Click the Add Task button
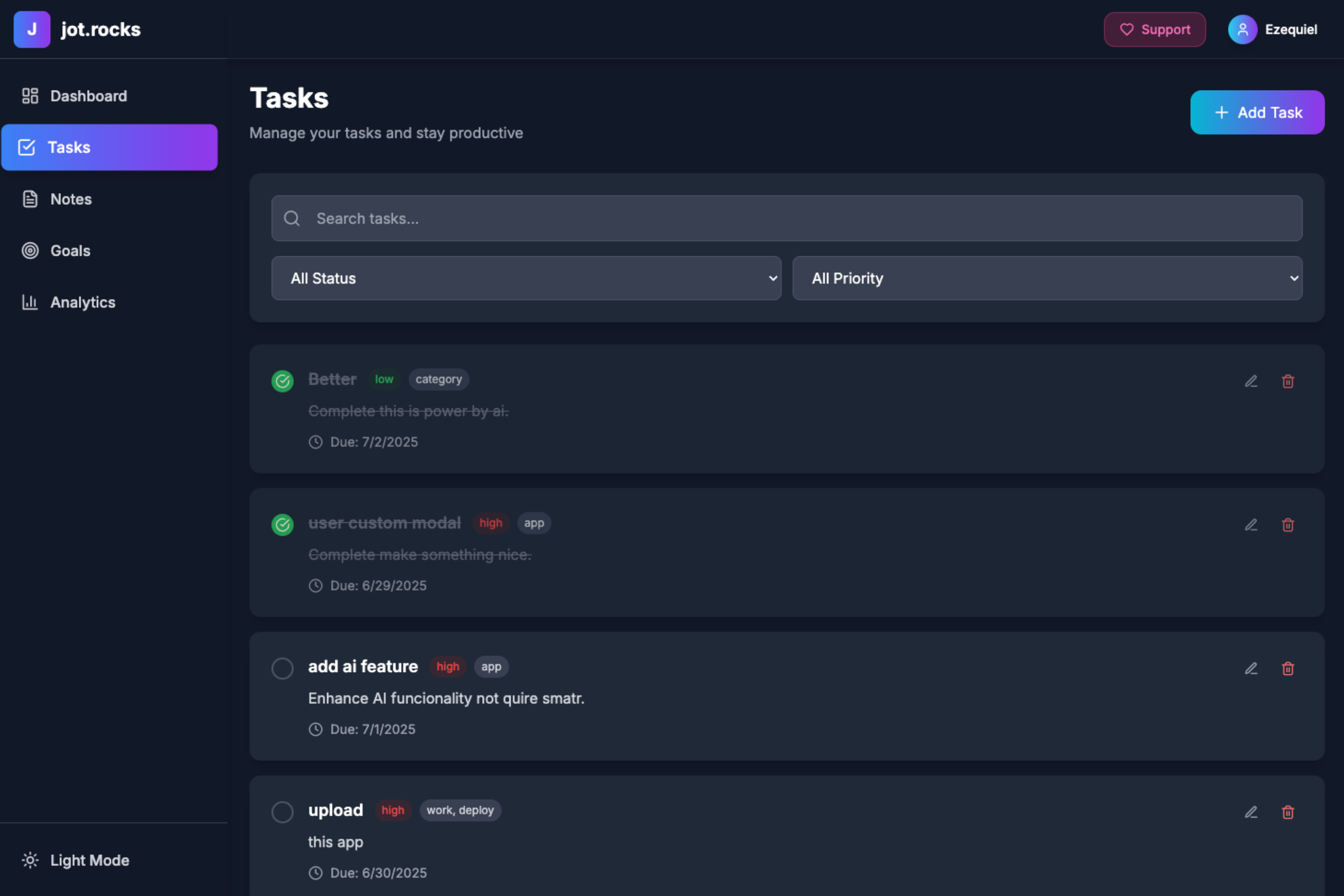 1257,112
